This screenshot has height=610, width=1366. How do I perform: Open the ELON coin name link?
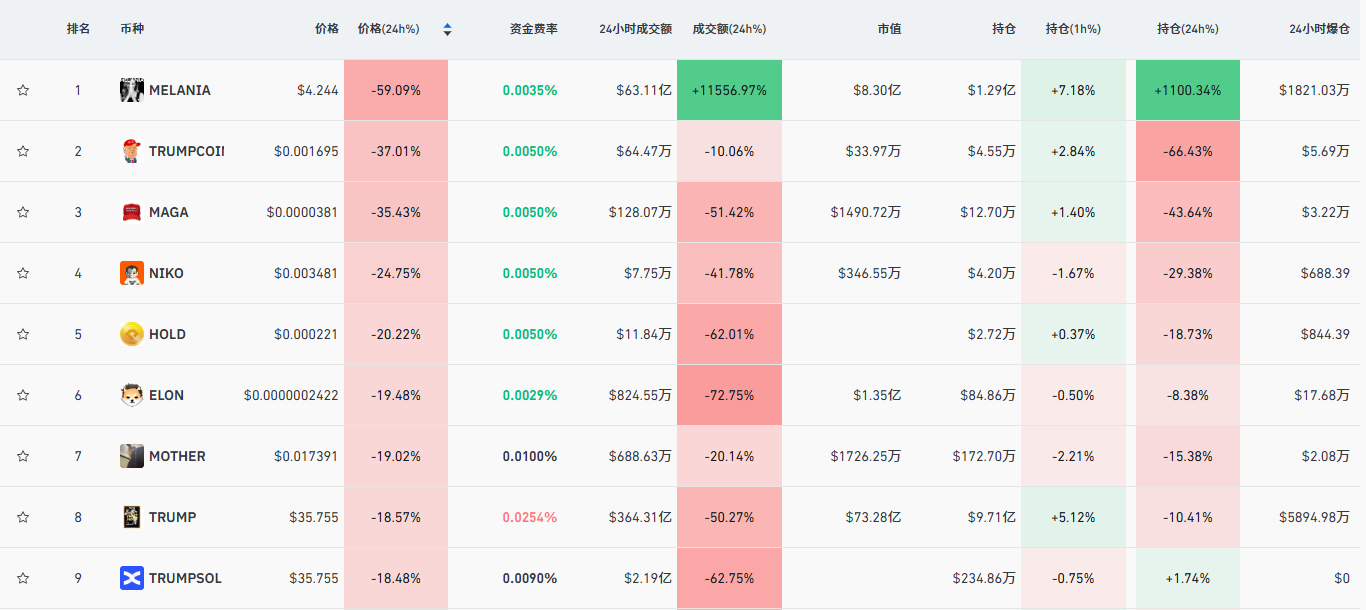(x=166, y=395)
